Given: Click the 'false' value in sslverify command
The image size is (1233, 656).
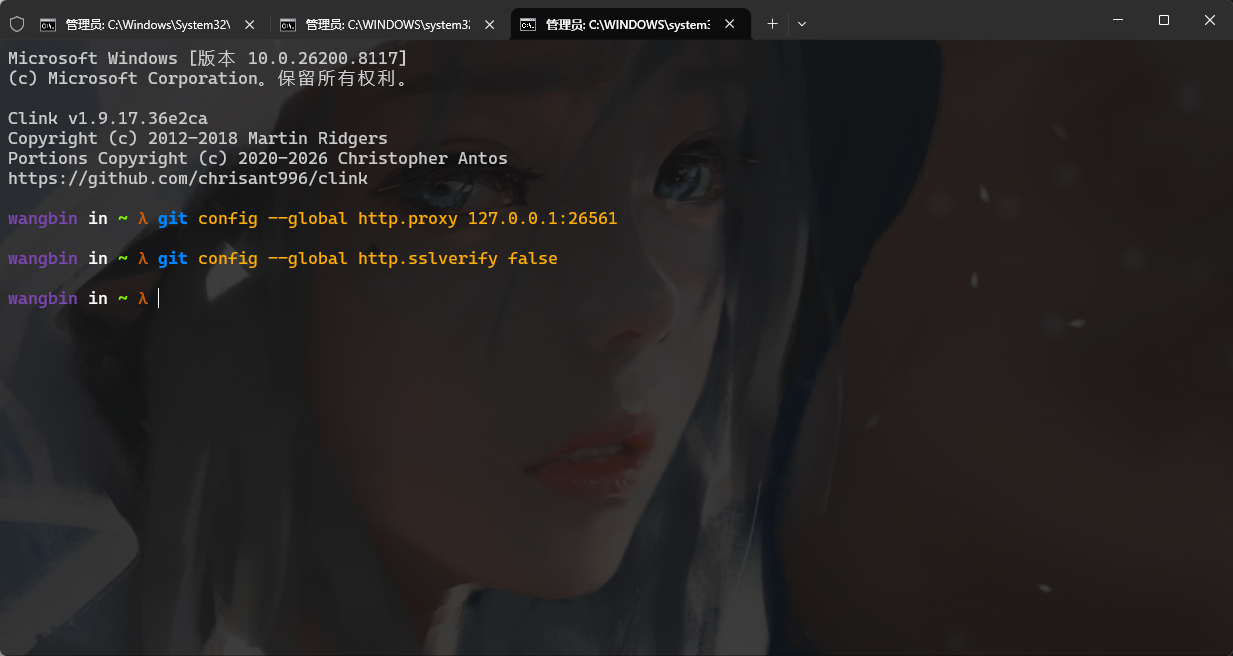Looking at the screenshot, I should [x=533, y=259].
